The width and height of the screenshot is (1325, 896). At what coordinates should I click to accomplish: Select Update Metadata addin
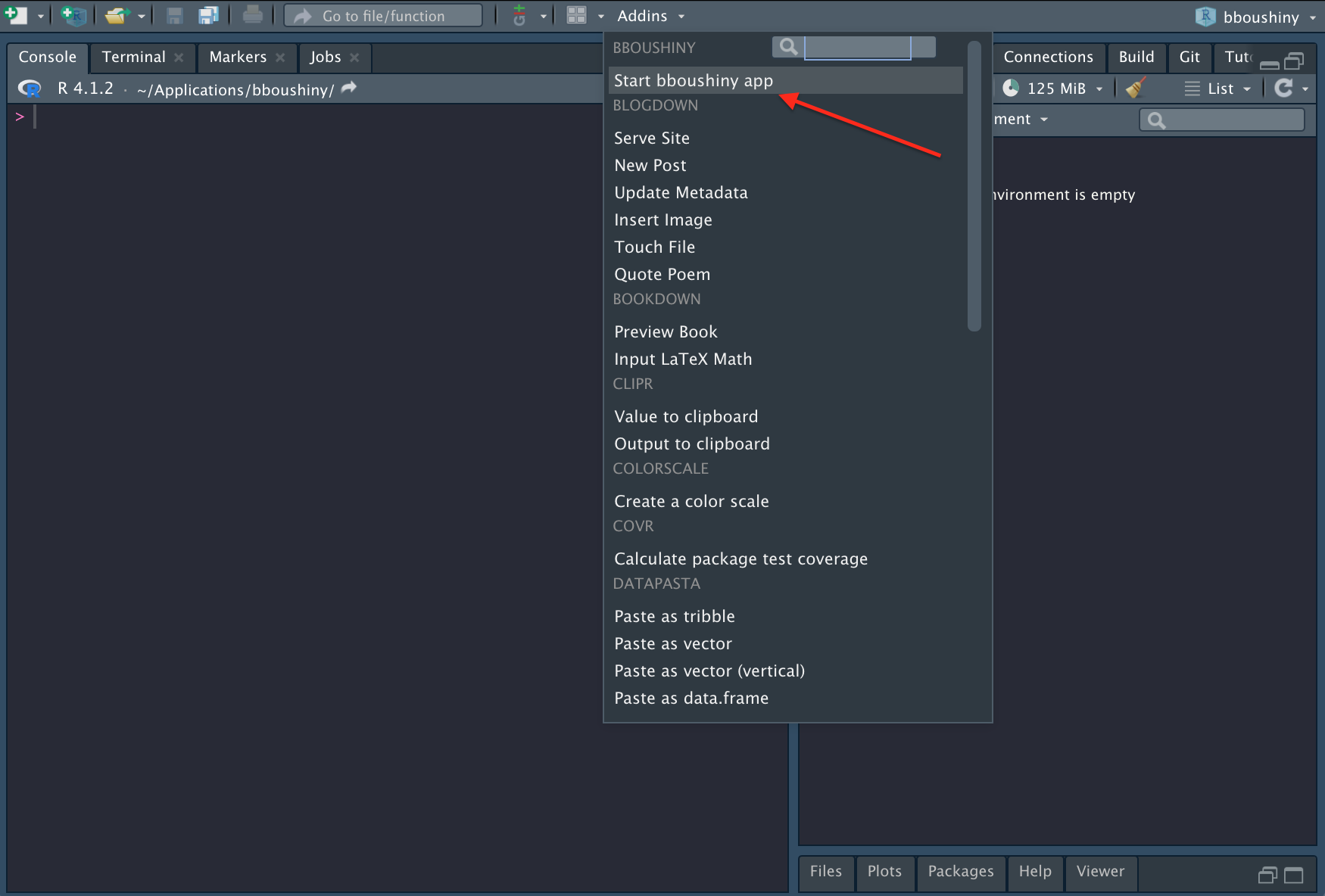(x=785, y=192)
